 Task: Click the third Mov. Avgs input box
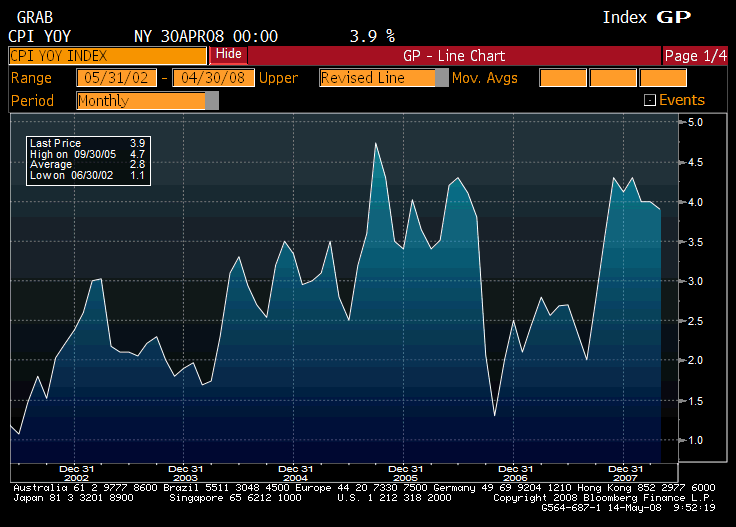point(662,78)
